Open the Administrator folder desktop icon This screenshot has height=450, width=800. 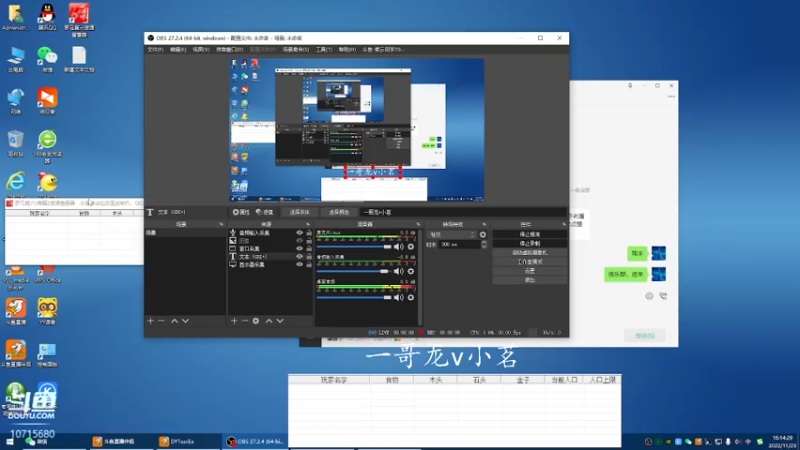(16, 17)
